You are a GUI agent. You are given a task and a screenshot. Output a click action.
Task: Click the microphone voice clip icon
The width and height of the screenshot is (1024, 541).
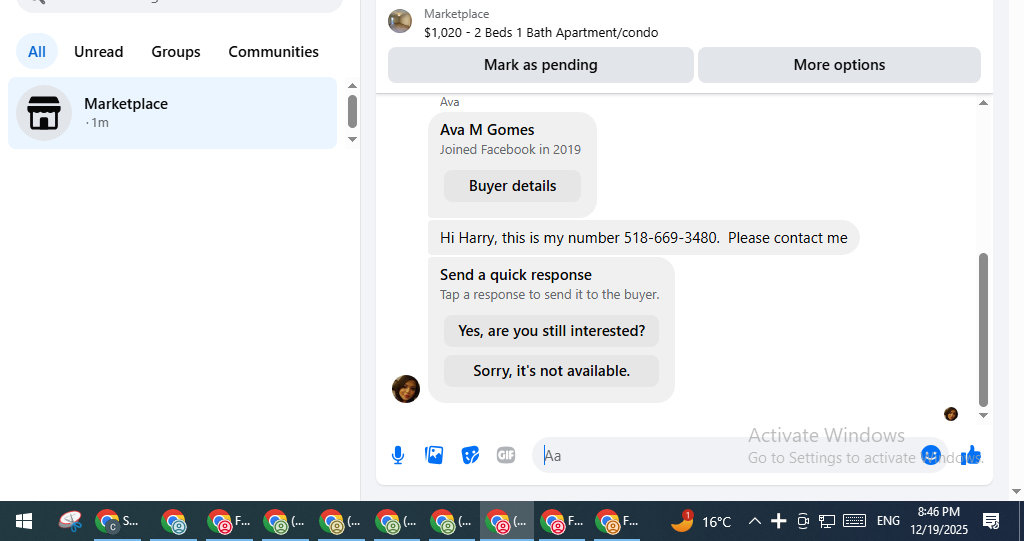click(x=398, y=455)
